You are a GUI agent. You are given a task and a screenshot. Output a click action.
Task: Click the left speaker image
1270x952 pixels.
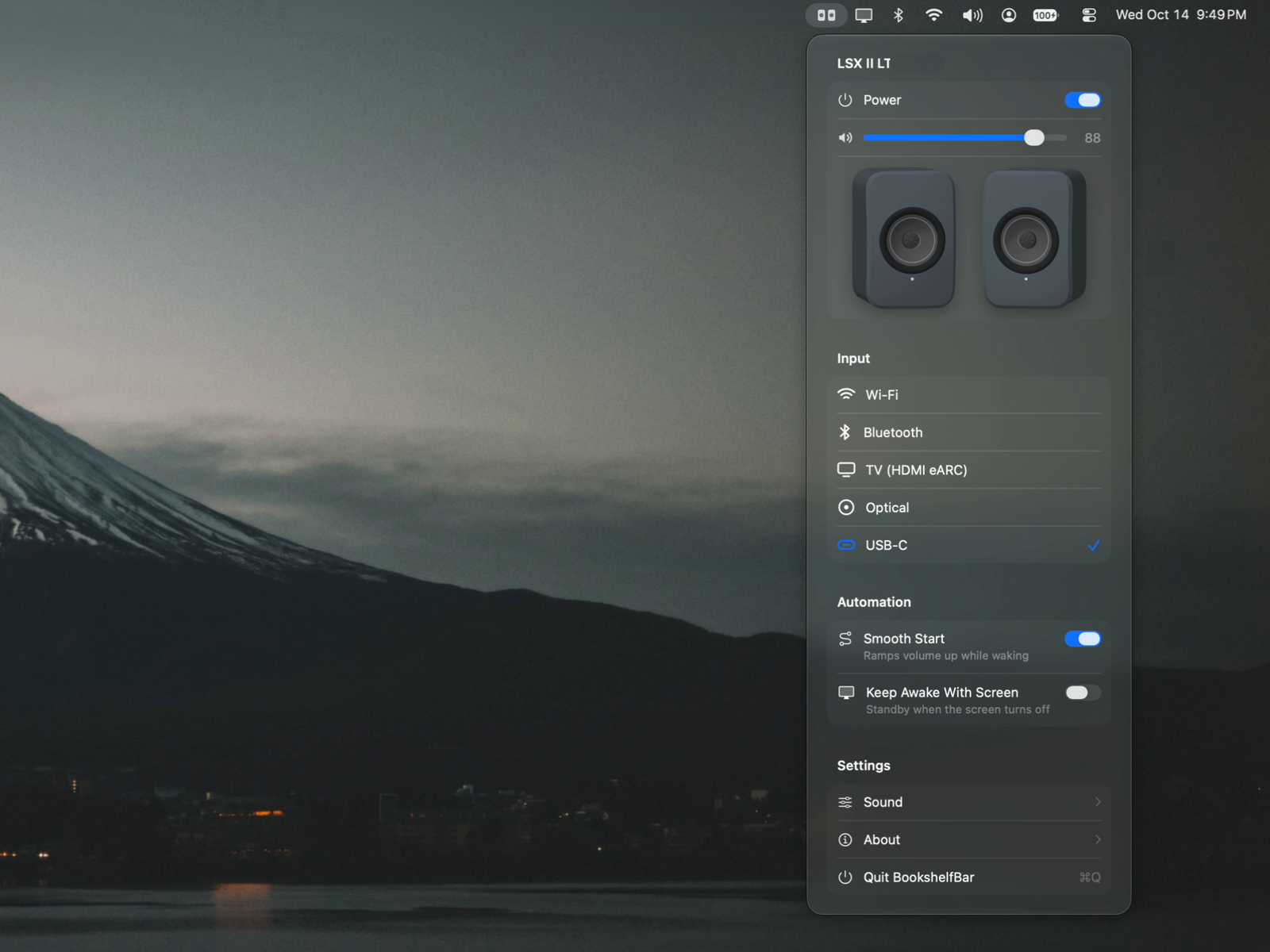[x=904, y=238]
